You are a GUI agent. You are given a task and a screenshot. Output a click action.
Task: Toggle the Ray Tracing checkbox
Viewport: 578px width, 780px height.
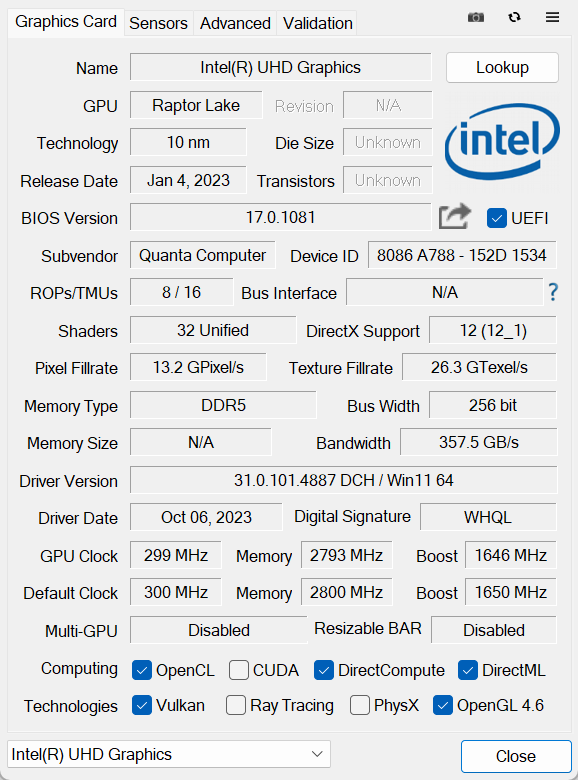pyautogui.click(x=236, y=705)
